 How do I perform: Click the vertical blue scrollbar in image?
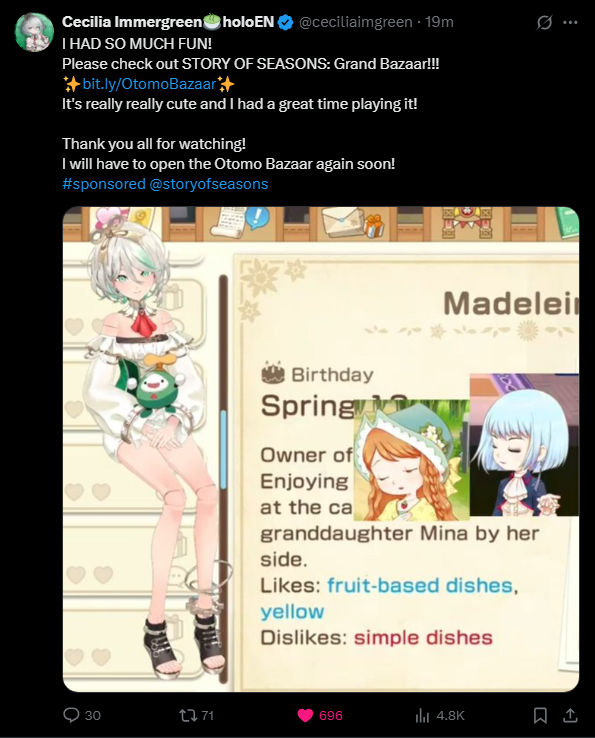pos(224,449)
